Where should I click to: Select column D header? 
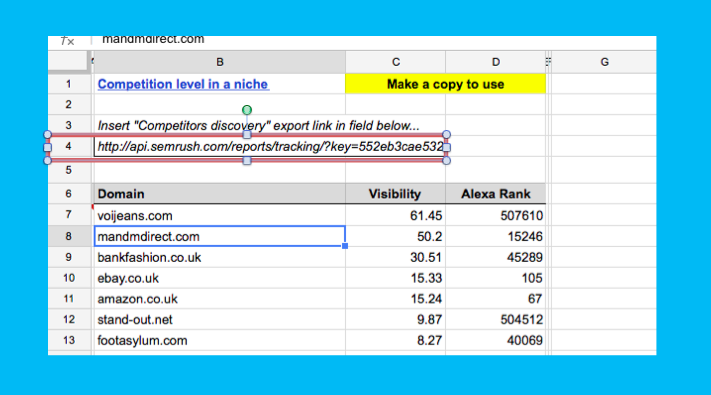point(496,62)
